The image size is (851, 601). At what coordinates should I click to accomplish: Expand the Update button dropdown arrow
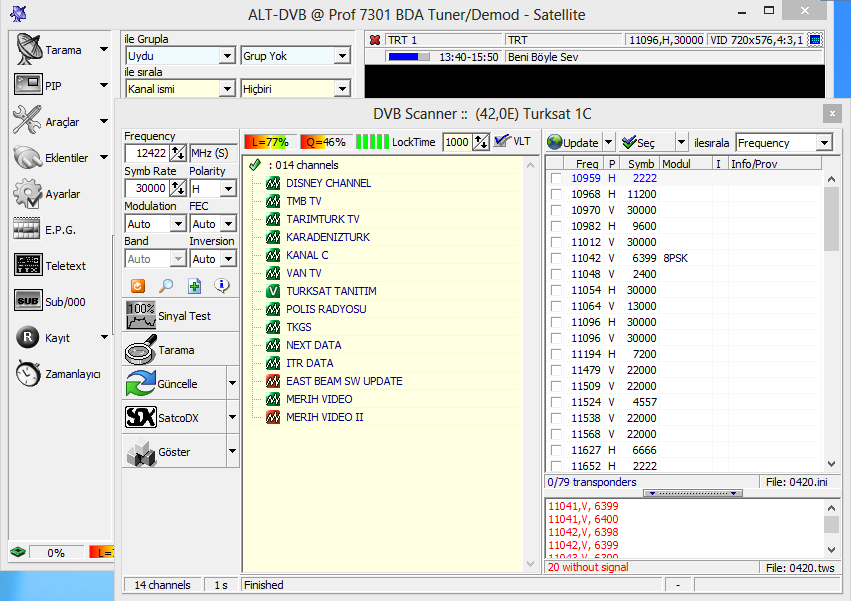[x=608, y=142]
